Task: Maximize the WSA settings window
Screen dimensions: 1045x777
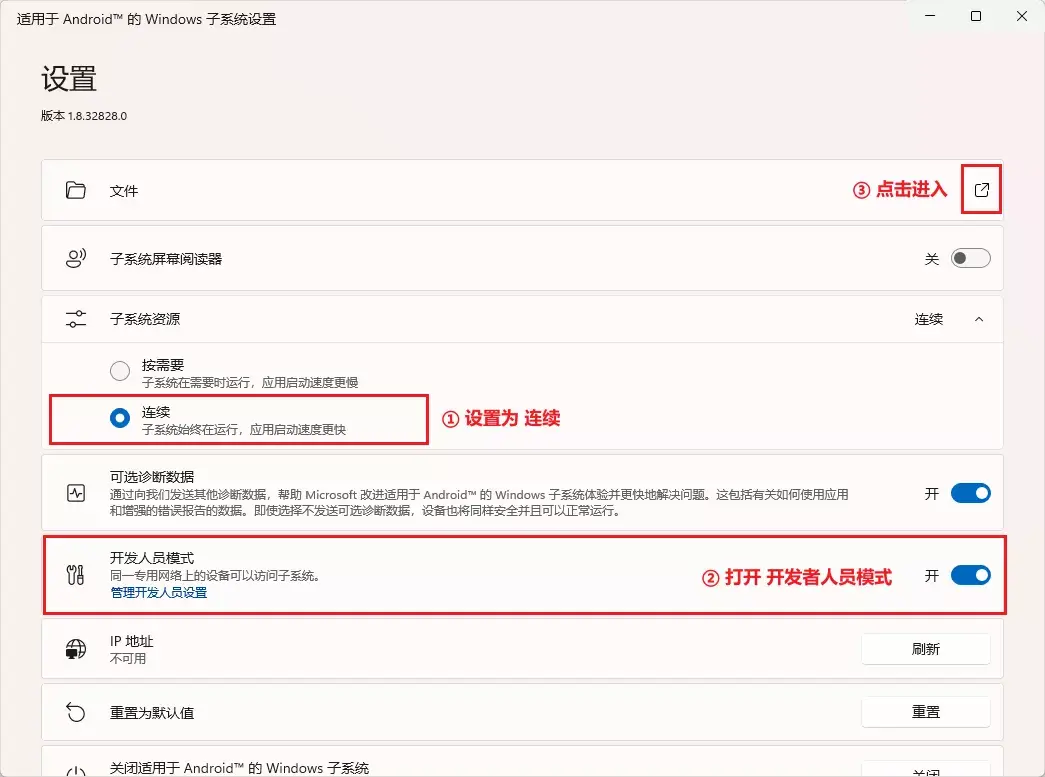Action: coord(976,16)
